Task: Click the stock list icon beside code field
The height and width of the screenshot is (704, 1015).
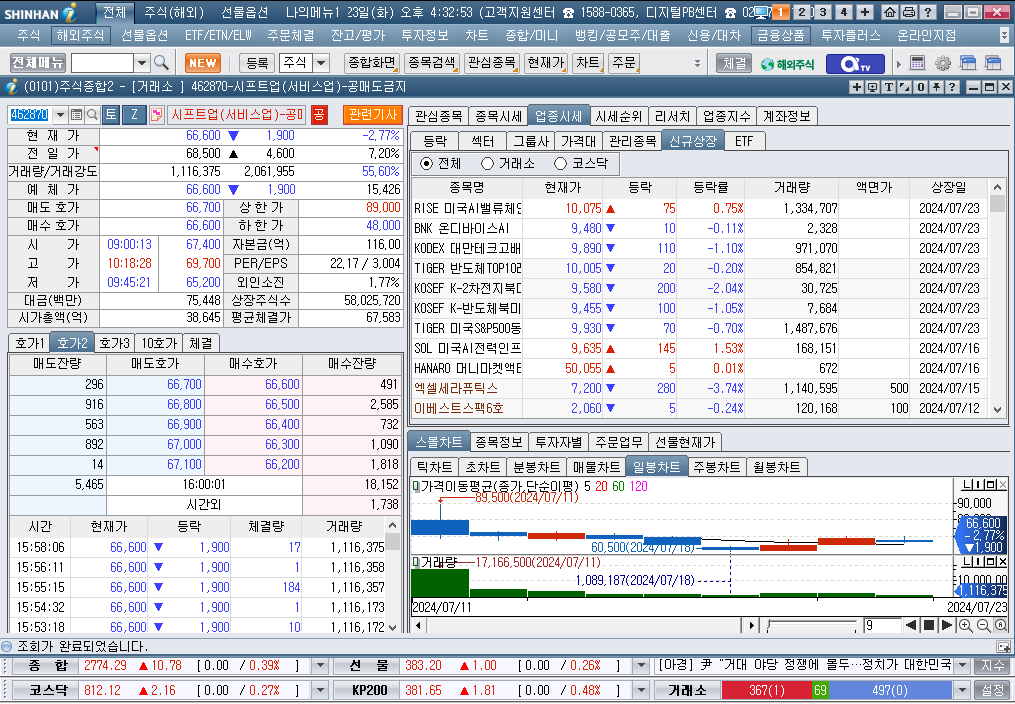Action: [76, 115]
